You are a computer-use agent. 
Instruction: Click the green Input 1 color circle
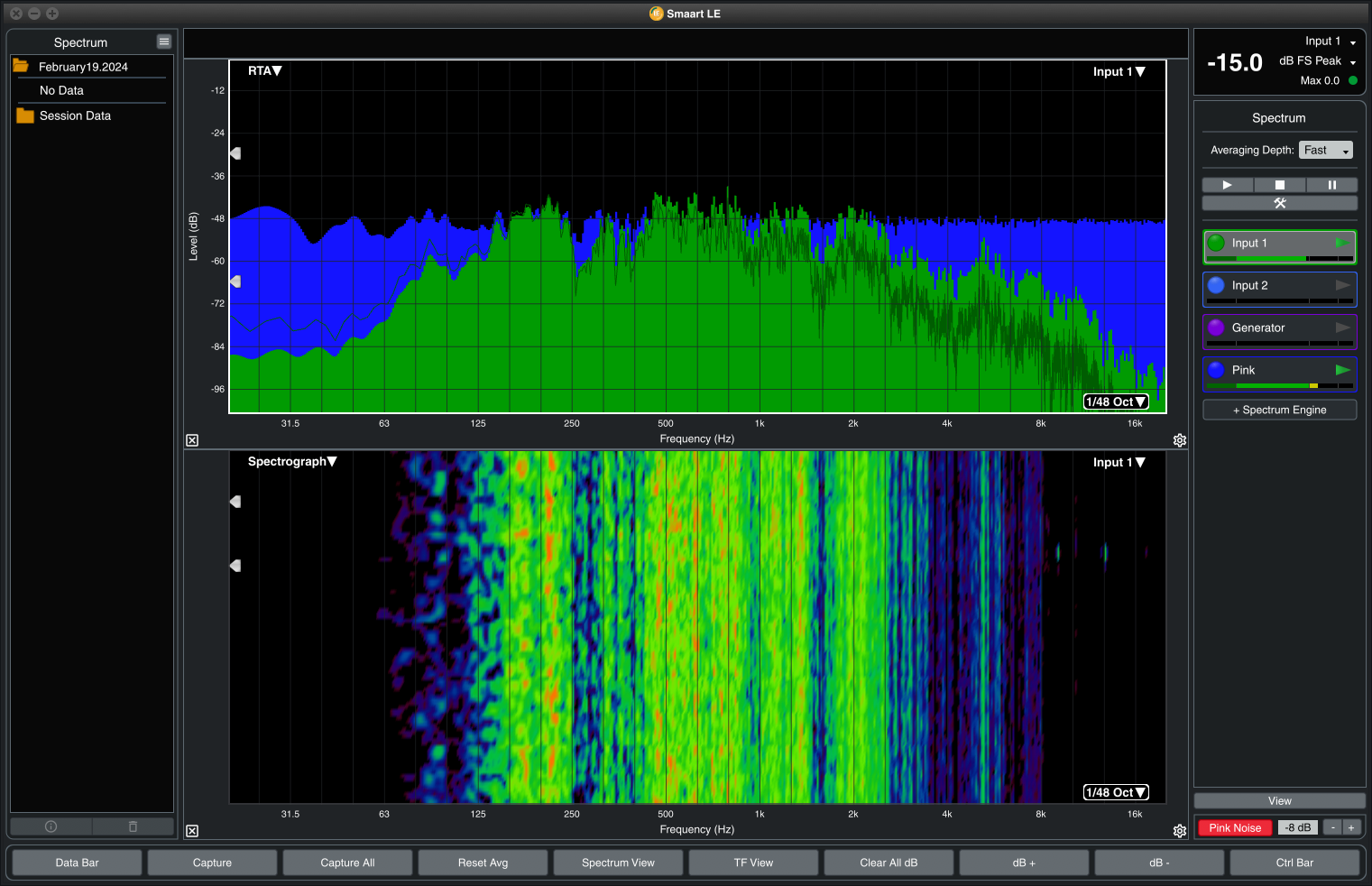click(x=1216, y=243)
